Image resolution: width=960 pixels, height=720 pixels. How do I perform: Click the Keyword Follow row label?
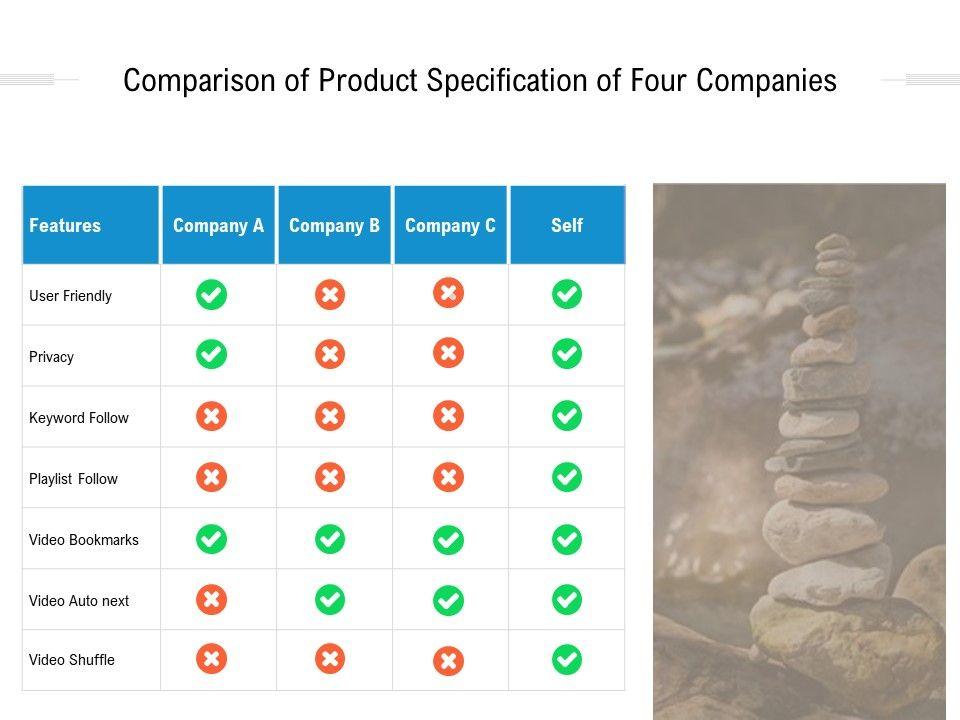pos(79,418)
